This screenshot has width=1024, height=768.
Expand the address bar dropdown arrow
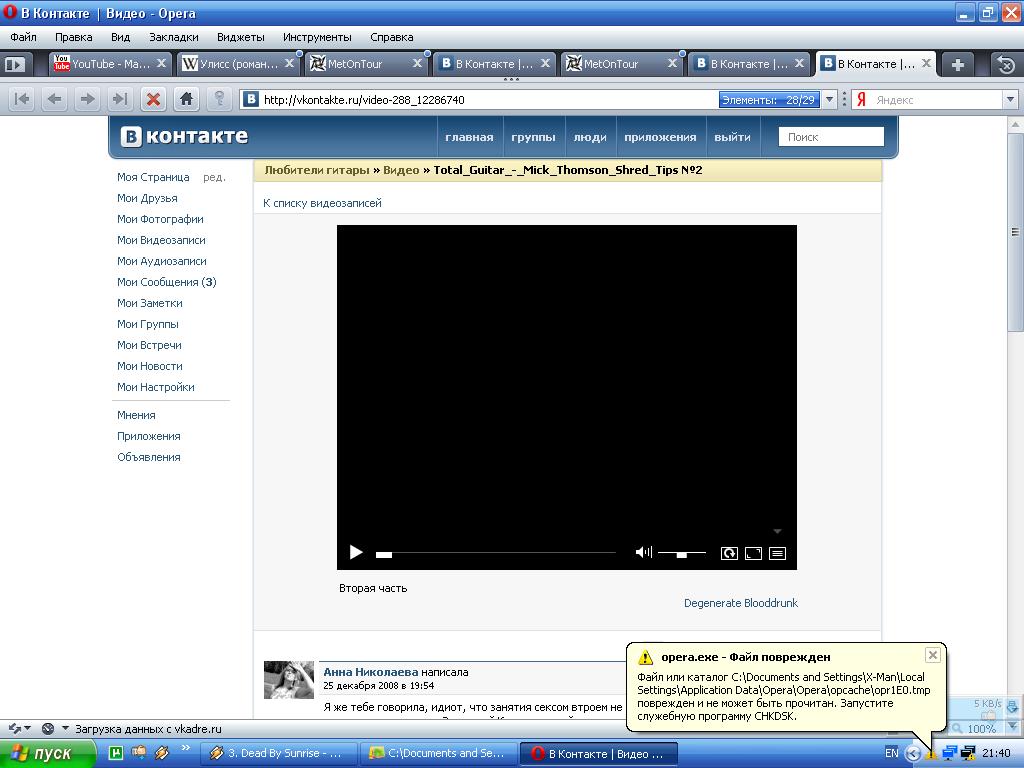[829, 100]
